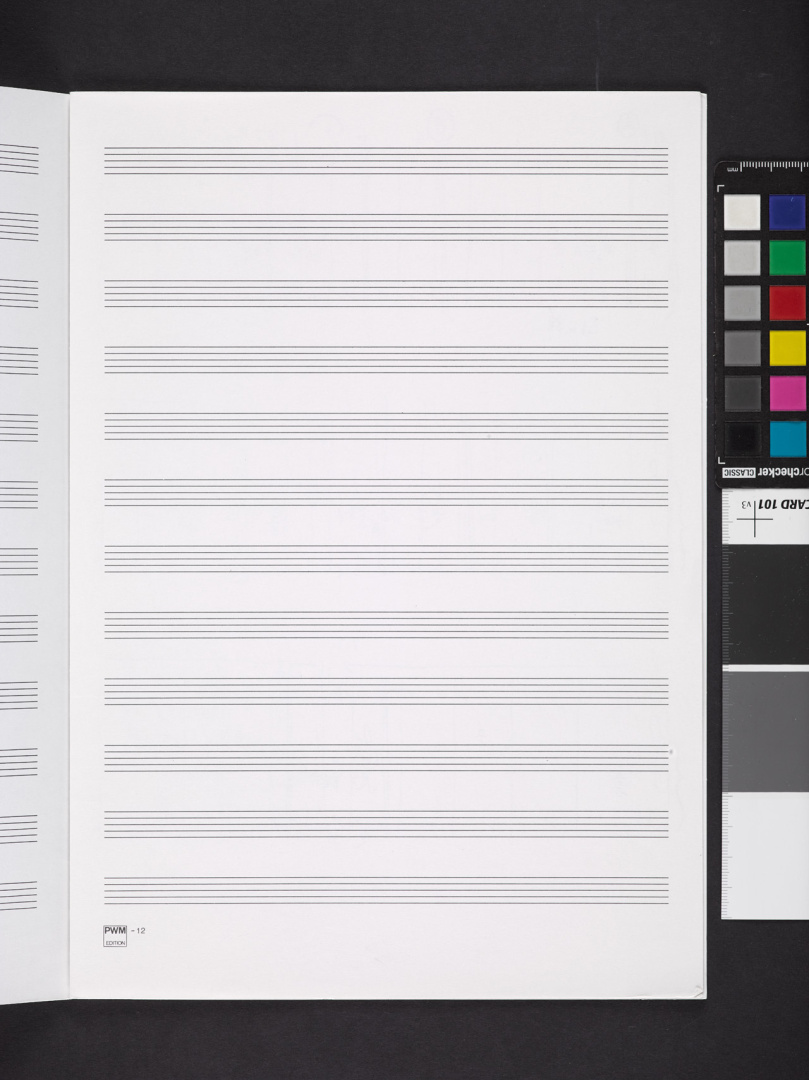This screenshot has width=809, height=1080.
Task: Click the "CARD 101" text
Action: pos(784,504)
